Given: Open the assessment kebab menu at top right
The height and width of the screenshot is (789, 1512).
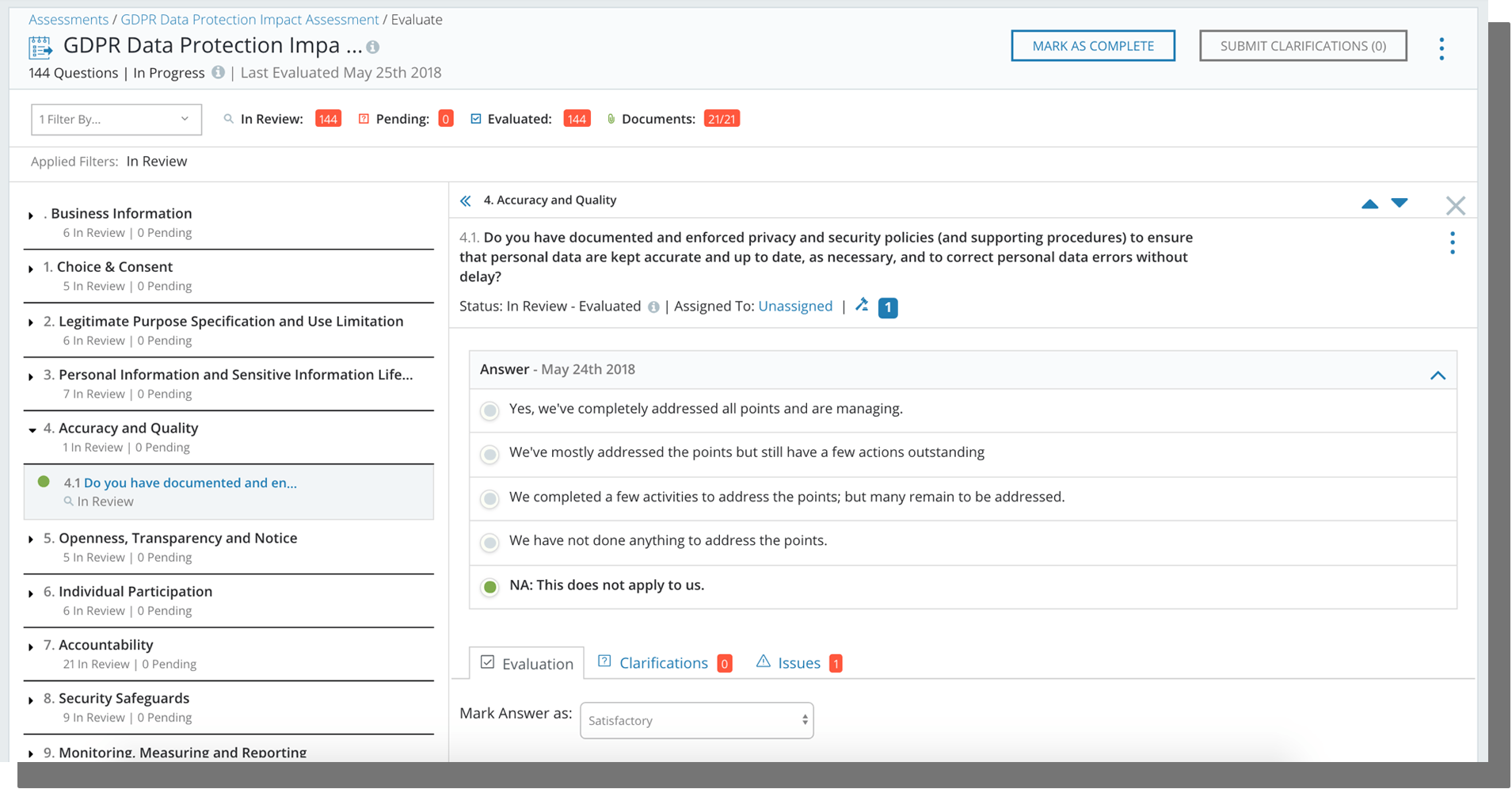Looking at the screenshot, I should point(1442,48).
